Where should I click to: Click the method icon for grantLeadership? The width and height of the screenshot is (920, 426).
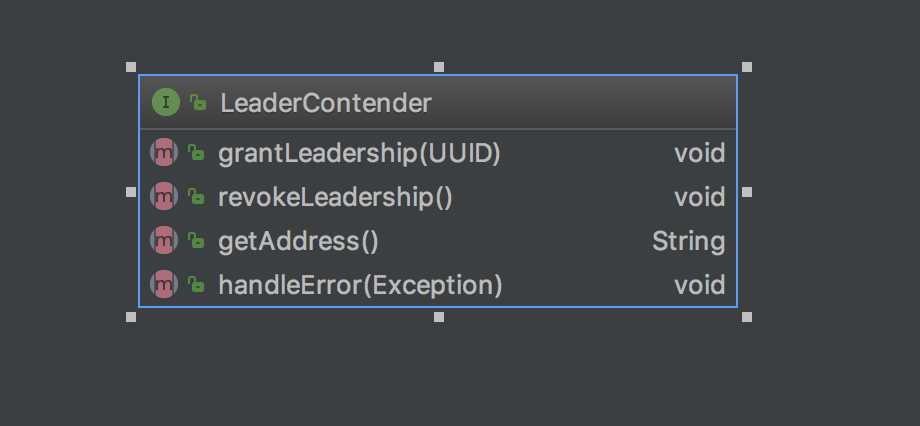click(164, 153)
